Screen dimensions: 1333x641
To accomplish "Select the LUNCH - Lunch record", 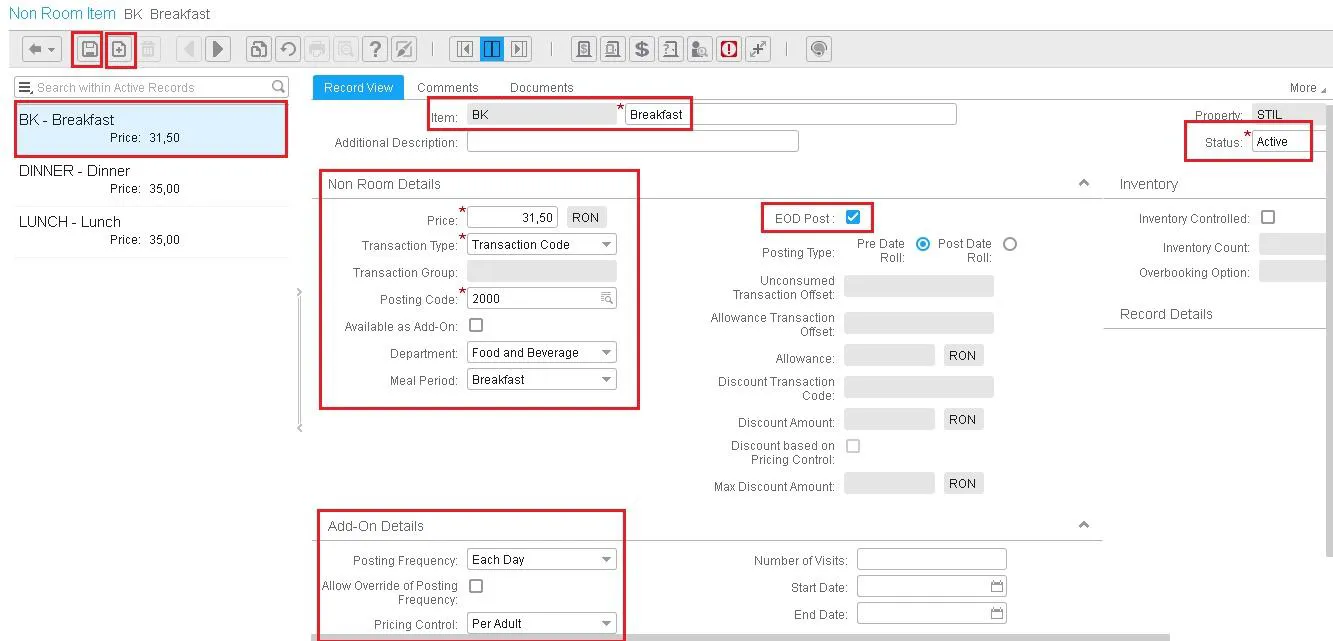I will tap(152, 230).
